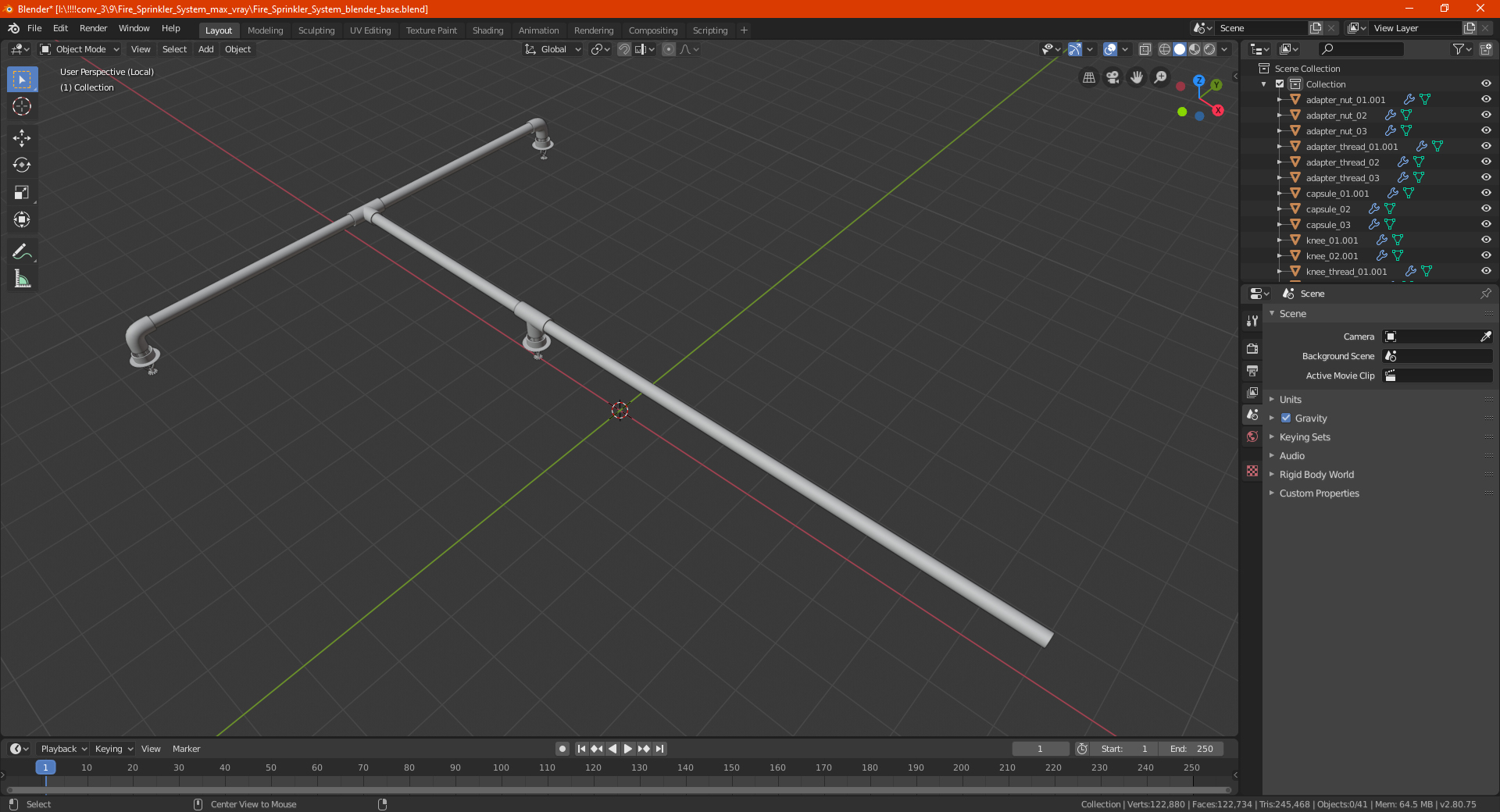The width and height of the screenshot is (1500, 812).
Task: Toggle camera view icon
Action: (1112, 77)
